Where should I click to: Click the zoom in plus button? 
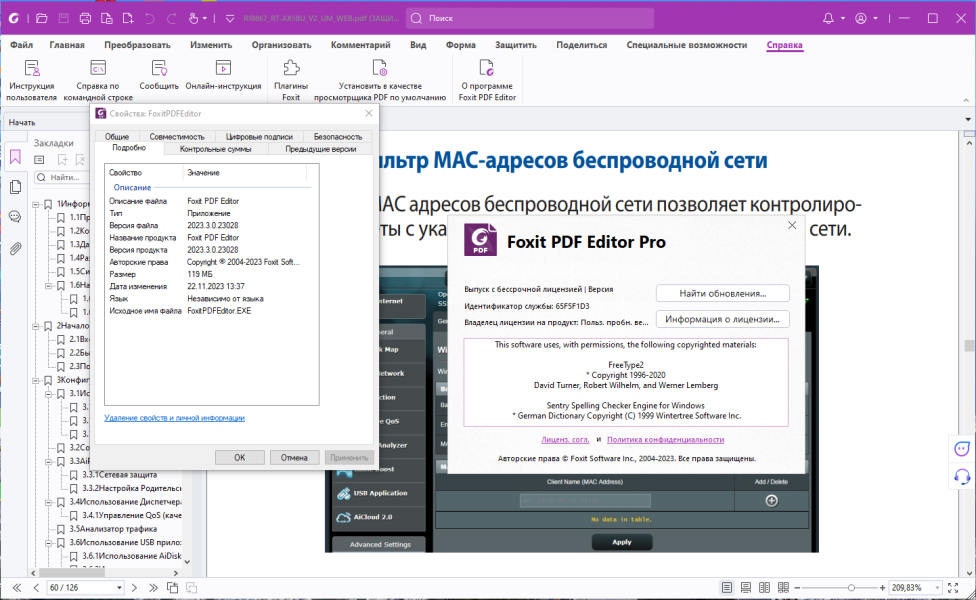[882, 588]
